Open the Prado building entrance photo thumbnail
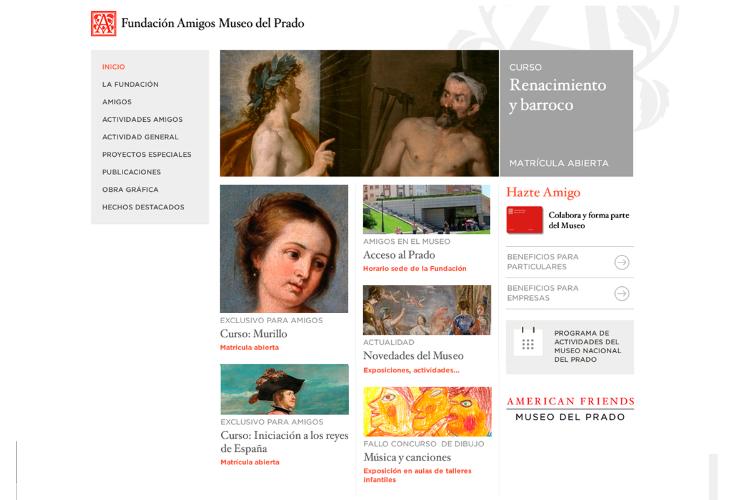Image resolution: width=750 pixels, height=500 pixels. [x=427, y=210]
